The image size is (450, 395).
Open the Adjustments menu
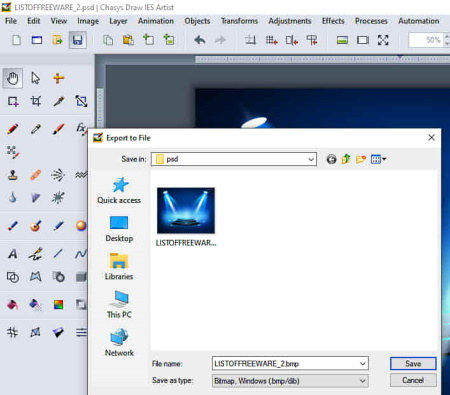point(290,21)
